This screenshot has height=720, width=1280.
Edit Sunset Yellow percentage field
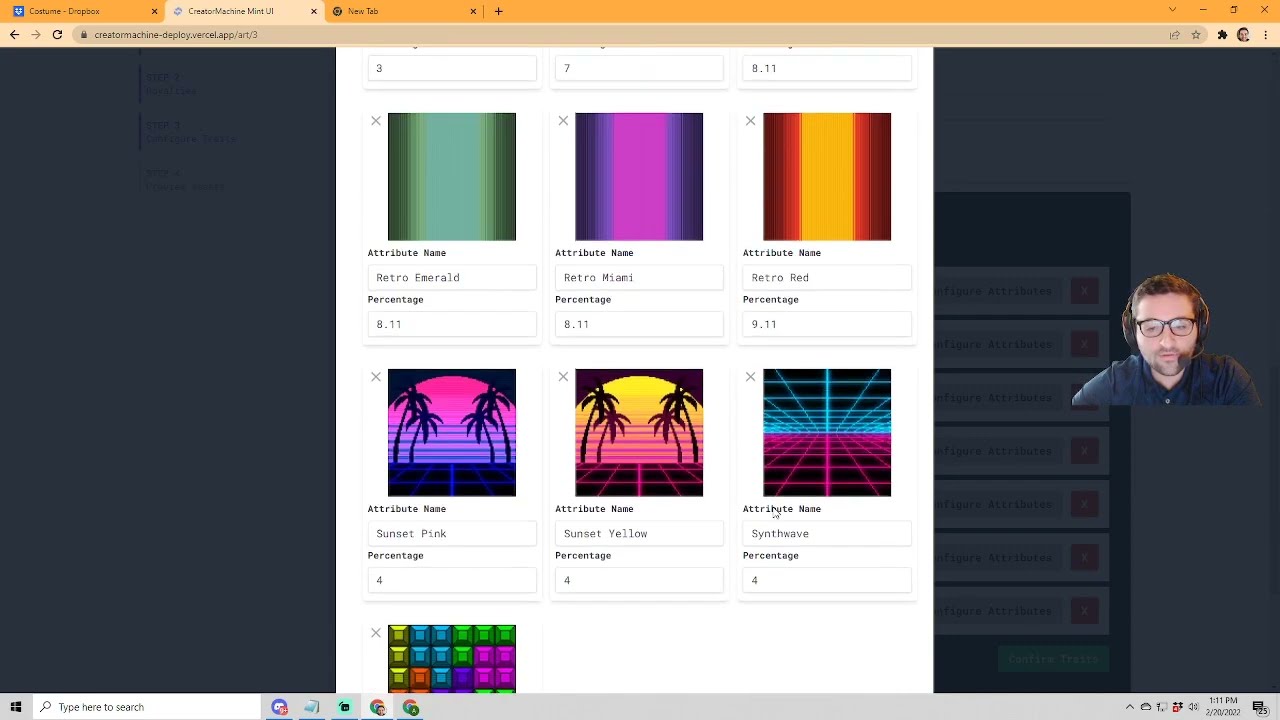click(x=639, y=580)
